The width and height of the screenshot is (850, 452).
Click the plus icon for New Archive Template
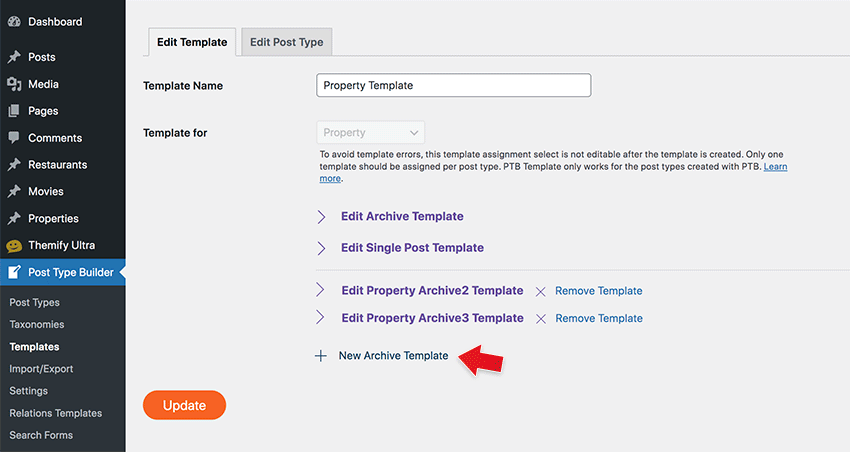coord(321,356)
